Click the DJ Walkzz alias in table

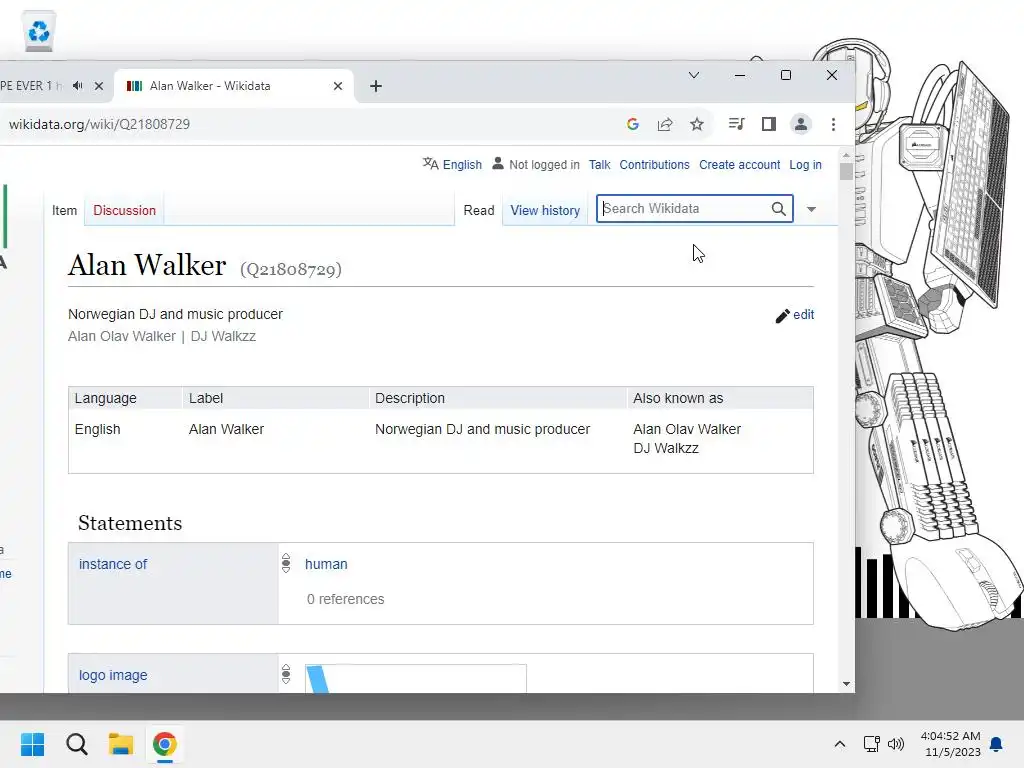665,449
